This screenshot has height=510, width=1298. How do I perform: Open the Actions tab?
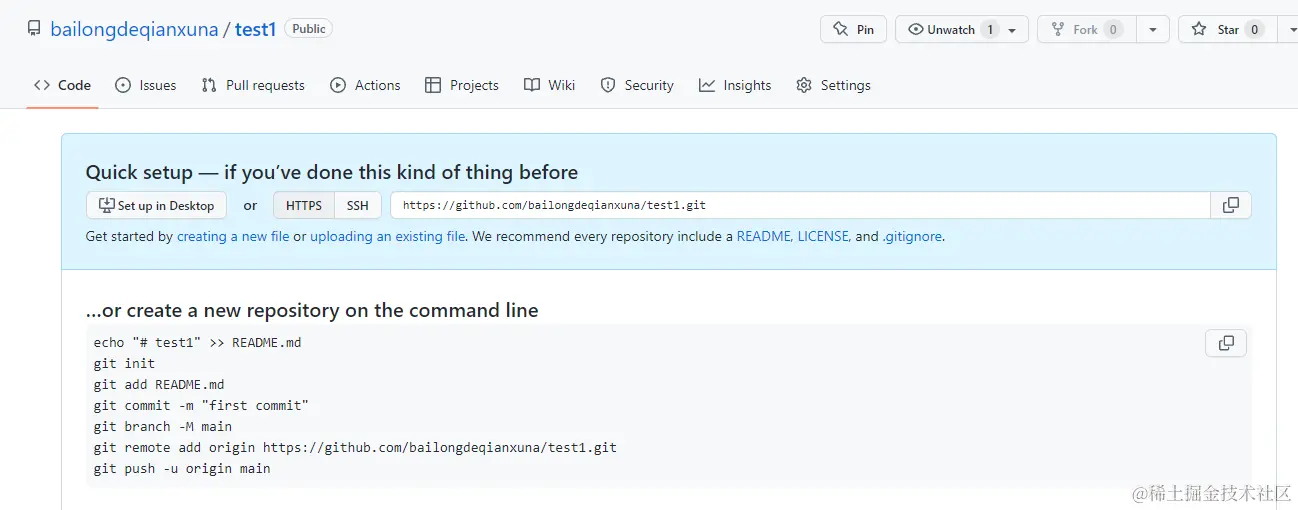[x=365, y=85]
